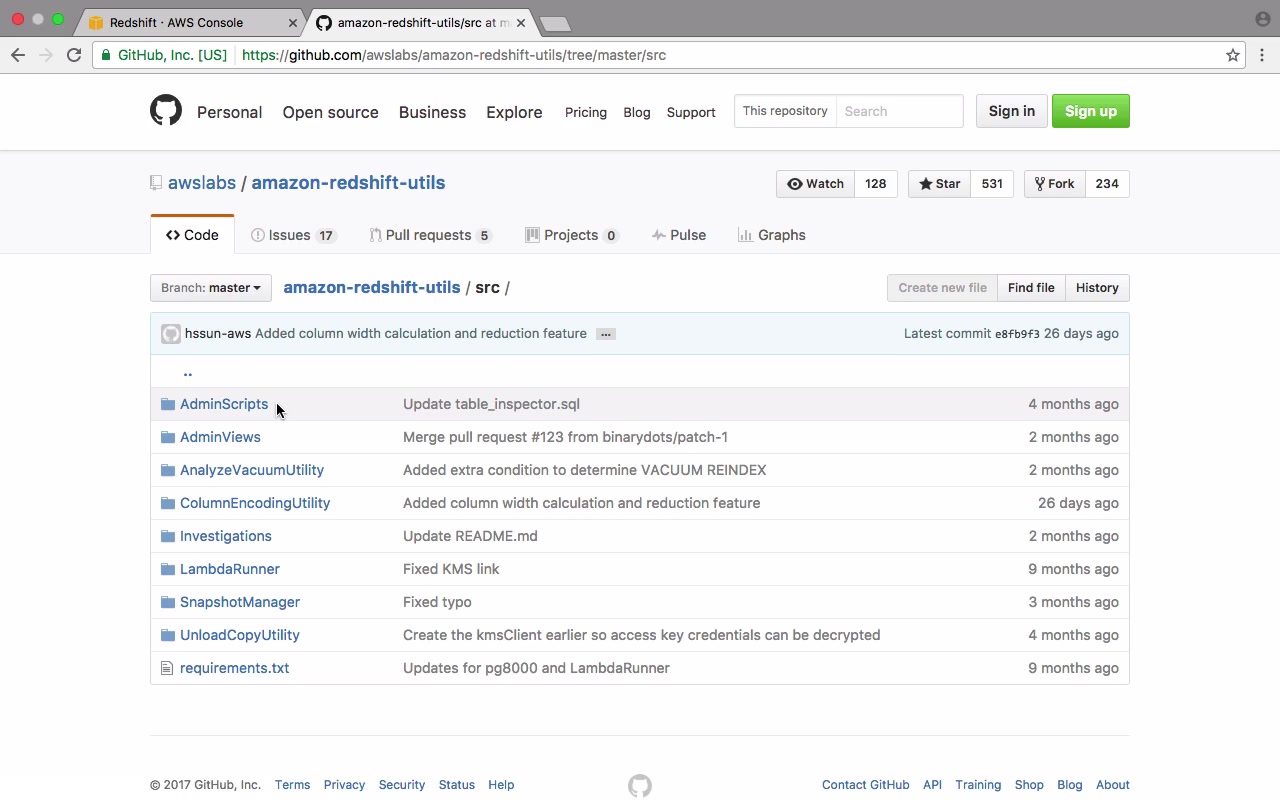Click the Chrome profile icon at top right
This screenshot has width=1280, height=800.
[x=1262, y=19]
